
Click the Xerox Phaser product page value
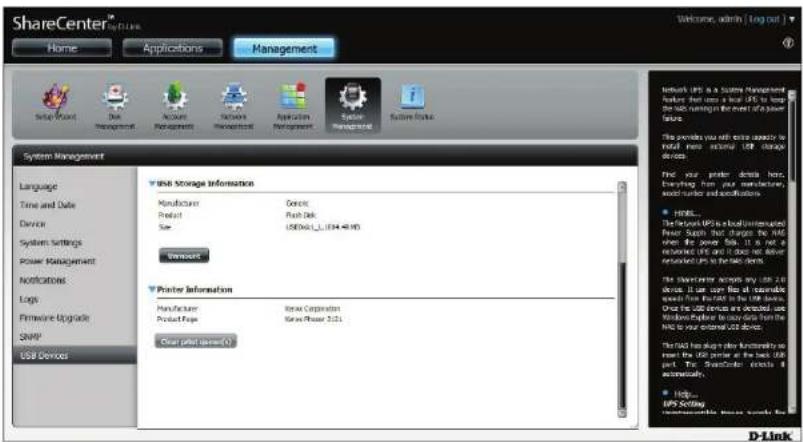313,319
